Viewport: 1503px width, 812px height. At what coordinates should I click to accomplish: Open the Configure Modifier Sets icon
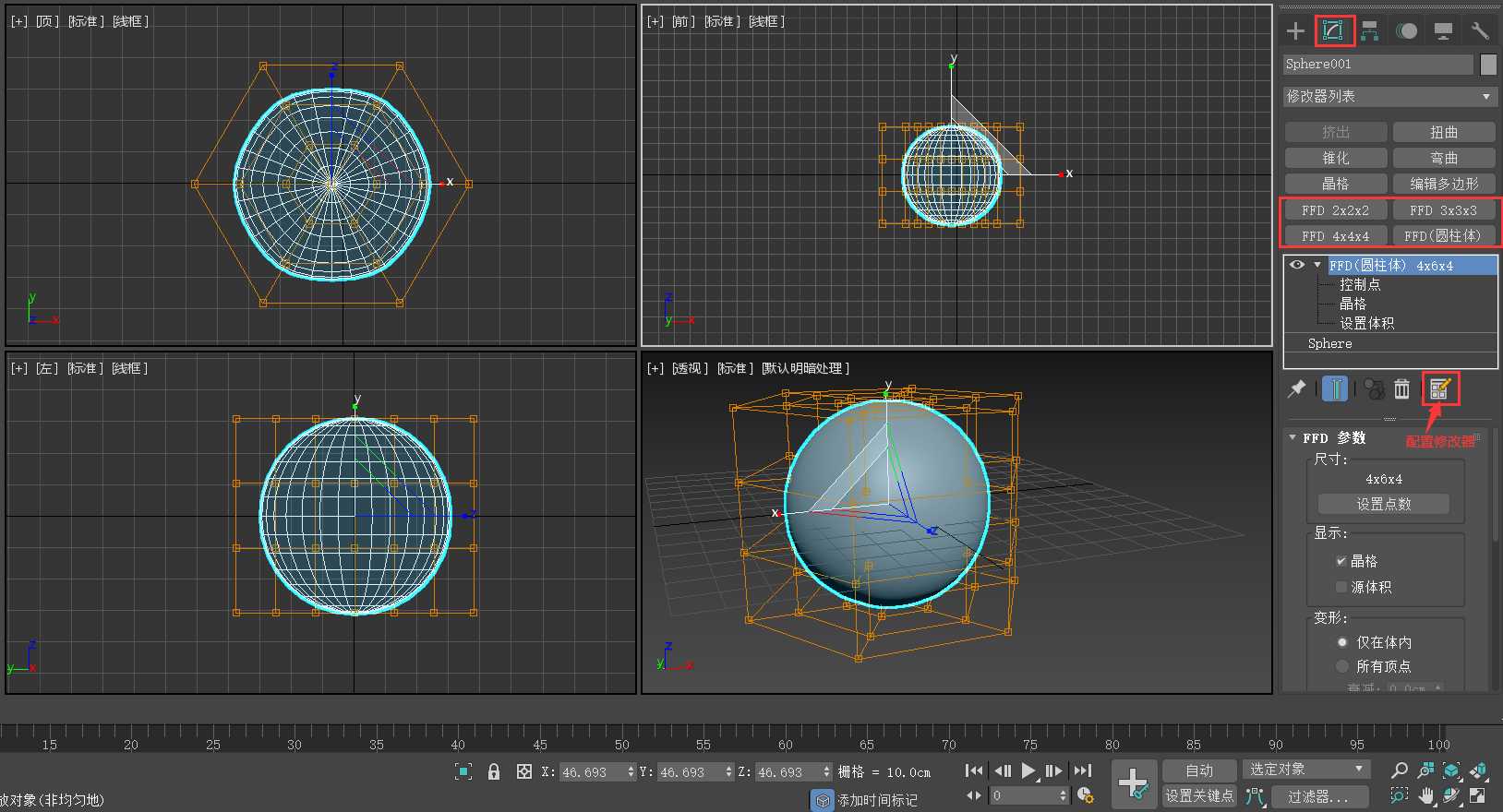point(1440,388)
